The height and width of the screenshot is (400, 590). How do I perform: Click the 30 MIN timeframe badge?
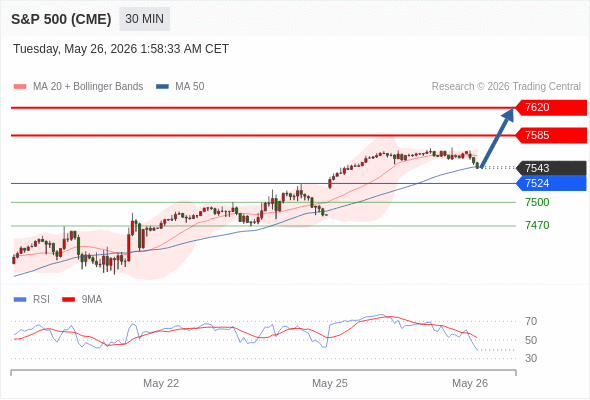point(144,19)
